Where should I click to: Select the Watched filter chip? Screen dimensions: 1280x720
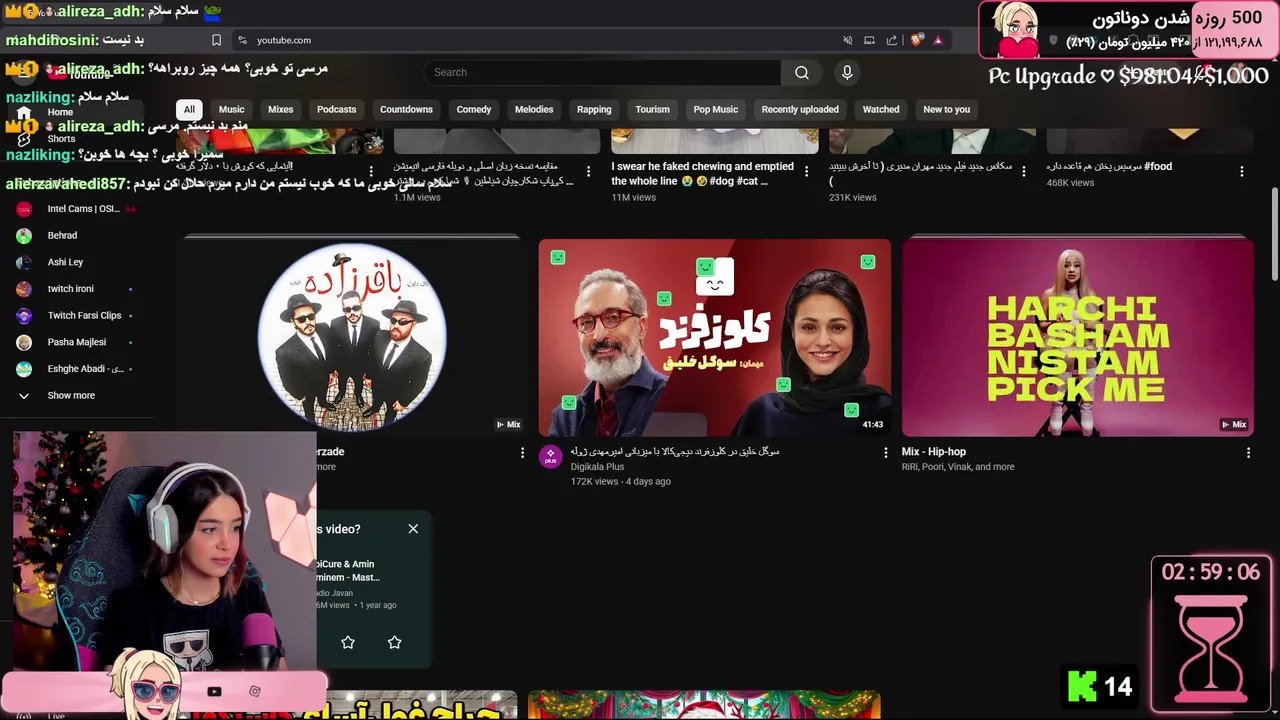pos(881,109)
